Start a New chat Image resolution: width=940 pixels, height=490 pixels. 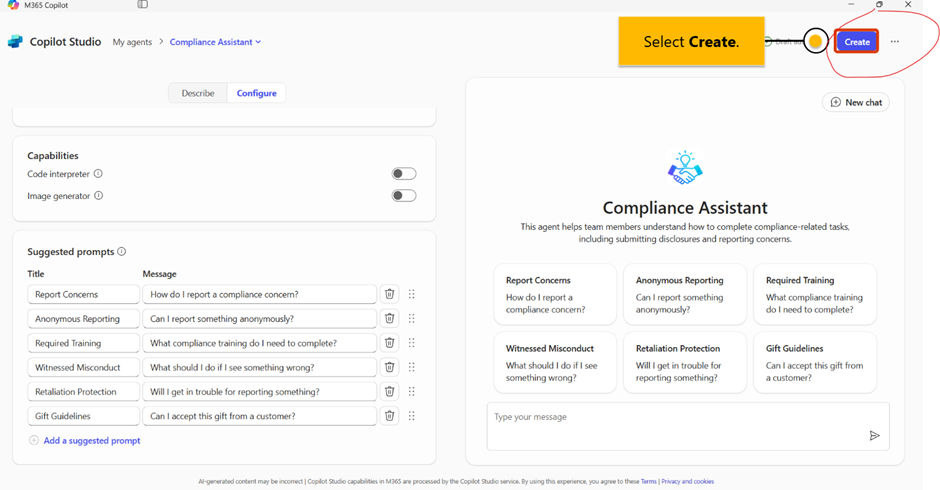(x=855, y=103)
